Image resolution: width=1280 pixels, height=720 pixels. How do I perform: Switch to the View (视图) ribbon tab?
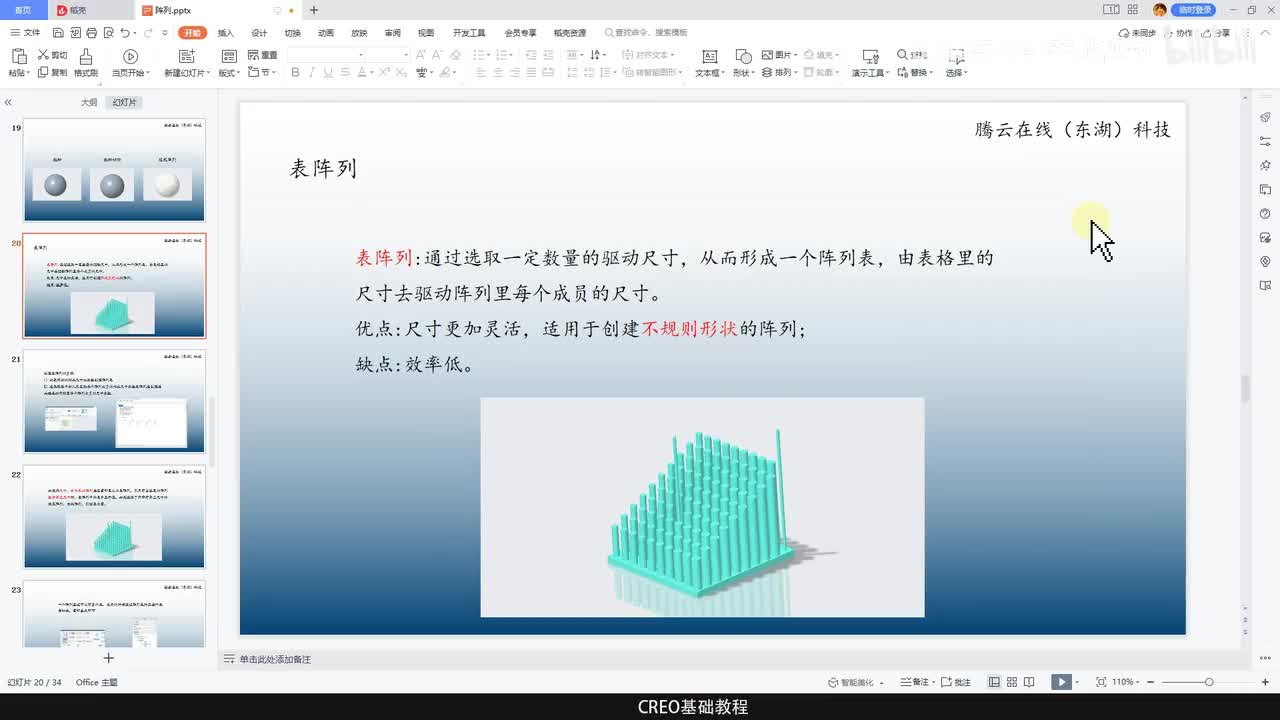tap(426, 33)
